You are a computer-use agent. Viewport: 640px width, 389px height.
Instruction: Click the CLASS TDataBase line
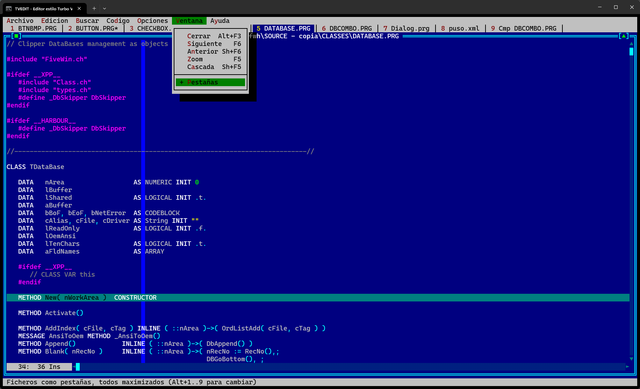coord(35,167)
